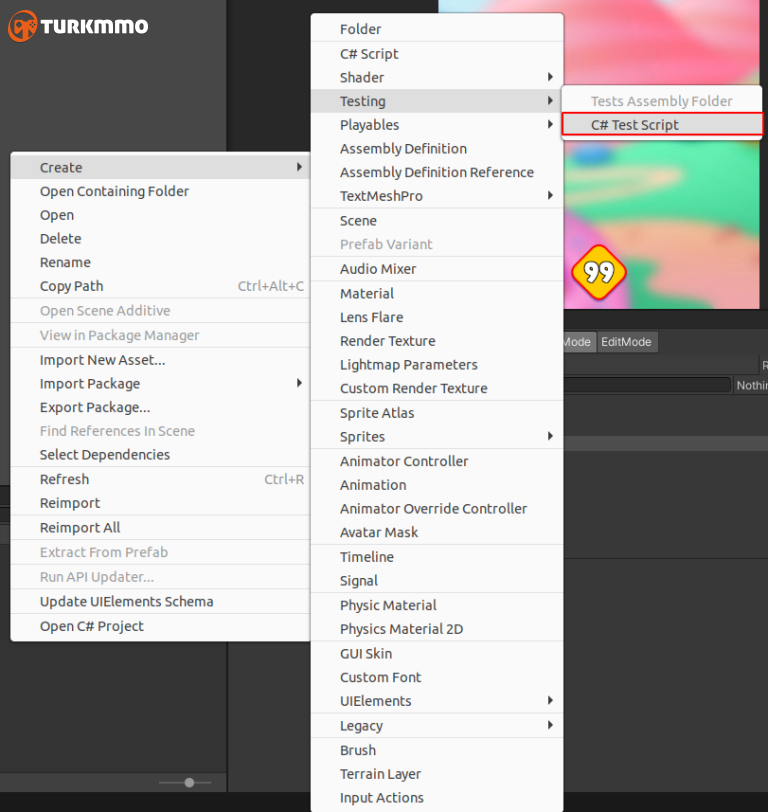
Task: Expand the TextMeshPro submenu
Action: 437,196
